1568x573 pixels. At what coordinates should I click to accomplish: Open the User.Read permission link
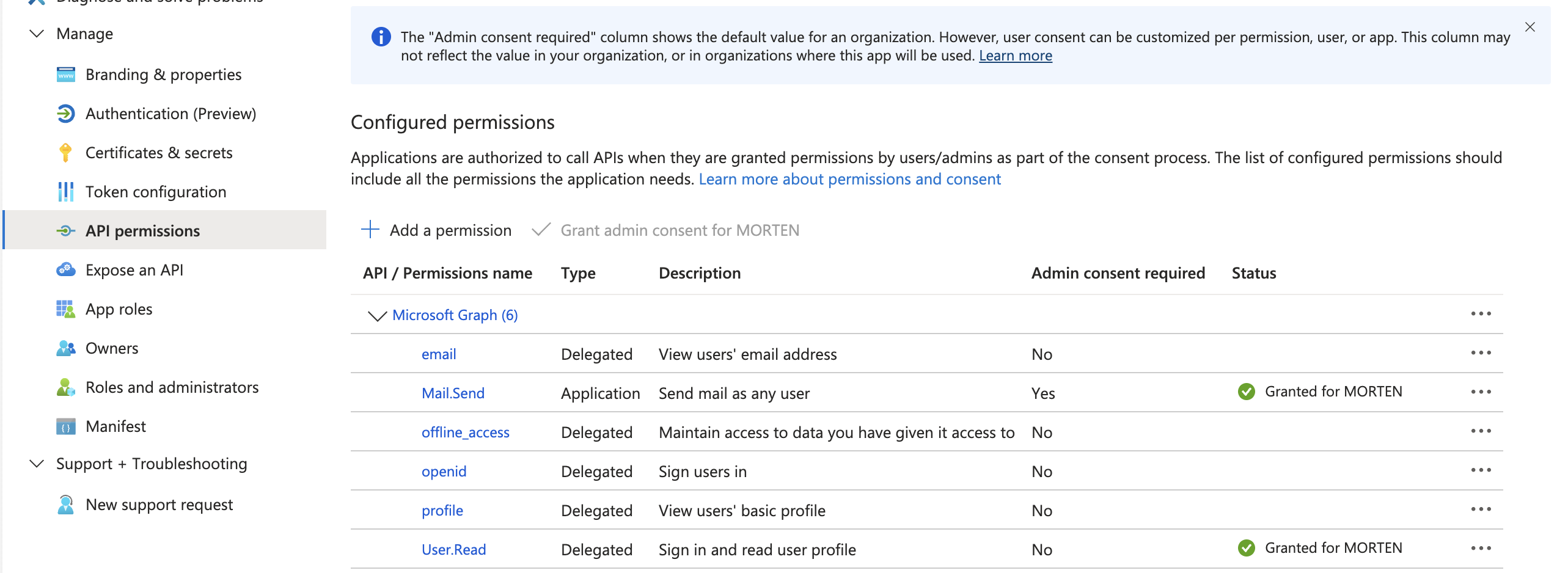(x=453, y=550)
